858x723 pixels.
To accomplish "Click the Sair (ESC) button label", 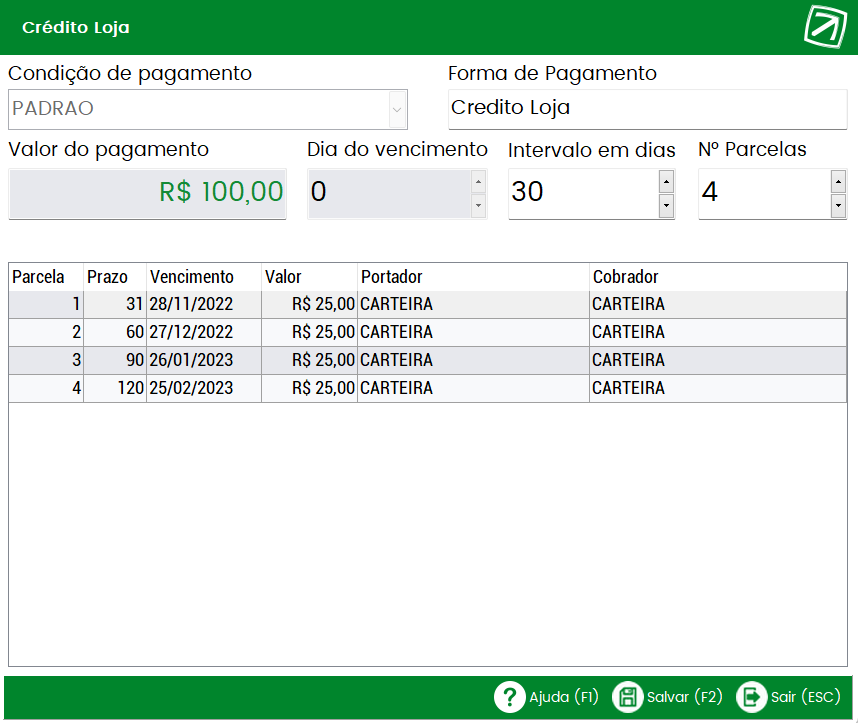I will click(805, 697).
